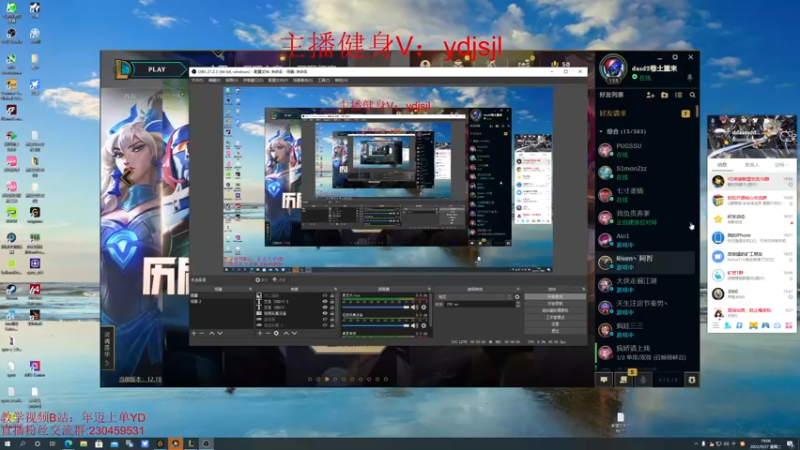Toggle LoL voice microphone icon
Viewport: 800px width, 450px height.
point(643,380)
